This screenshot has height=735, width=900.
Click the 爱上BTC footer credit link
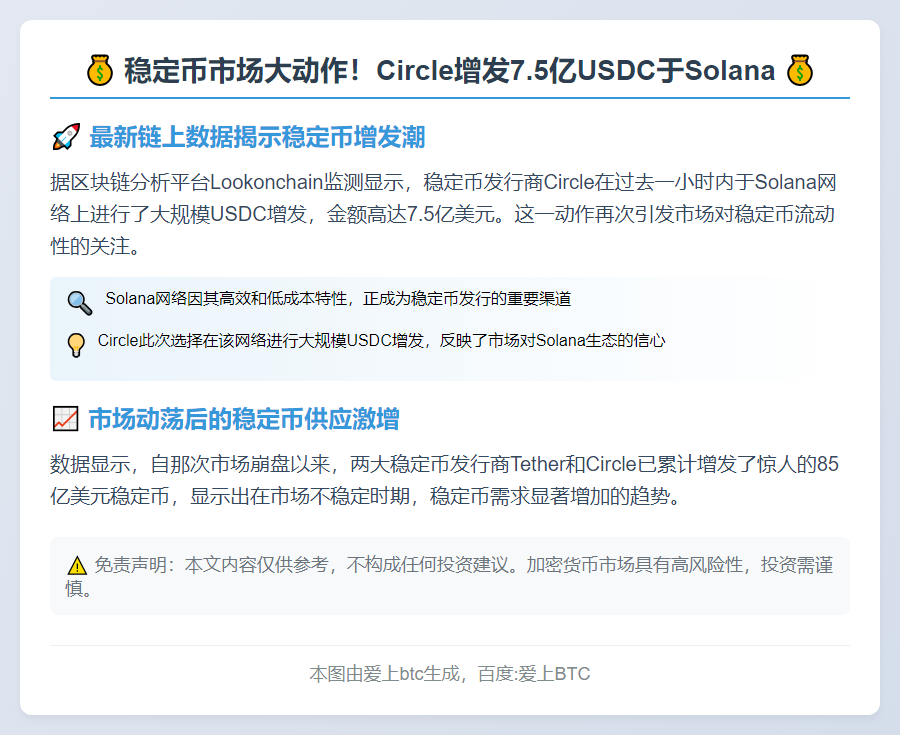point(562,674)
